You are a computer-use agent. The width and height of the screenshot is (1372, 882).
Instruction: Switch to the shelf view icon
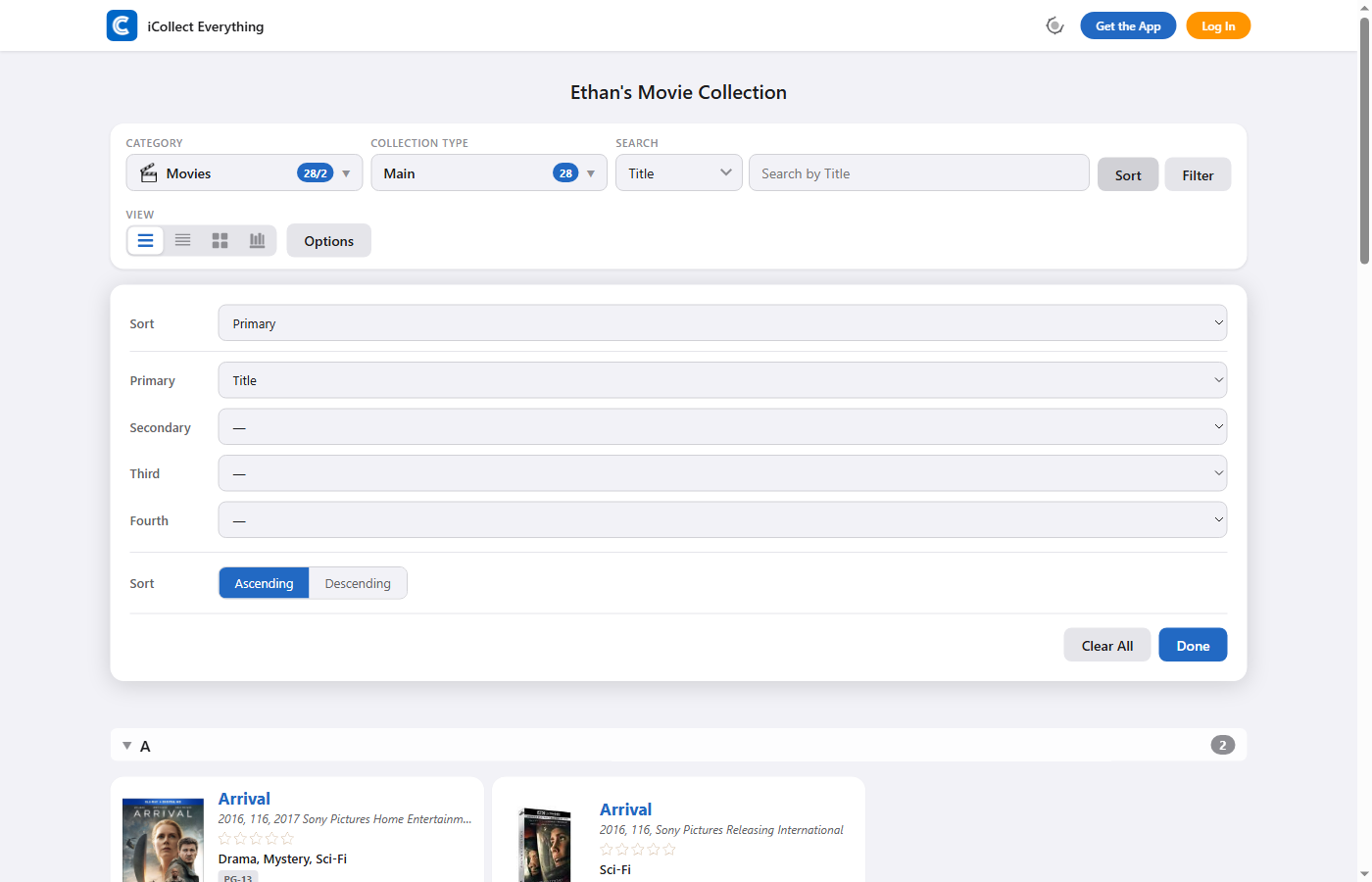257,240
